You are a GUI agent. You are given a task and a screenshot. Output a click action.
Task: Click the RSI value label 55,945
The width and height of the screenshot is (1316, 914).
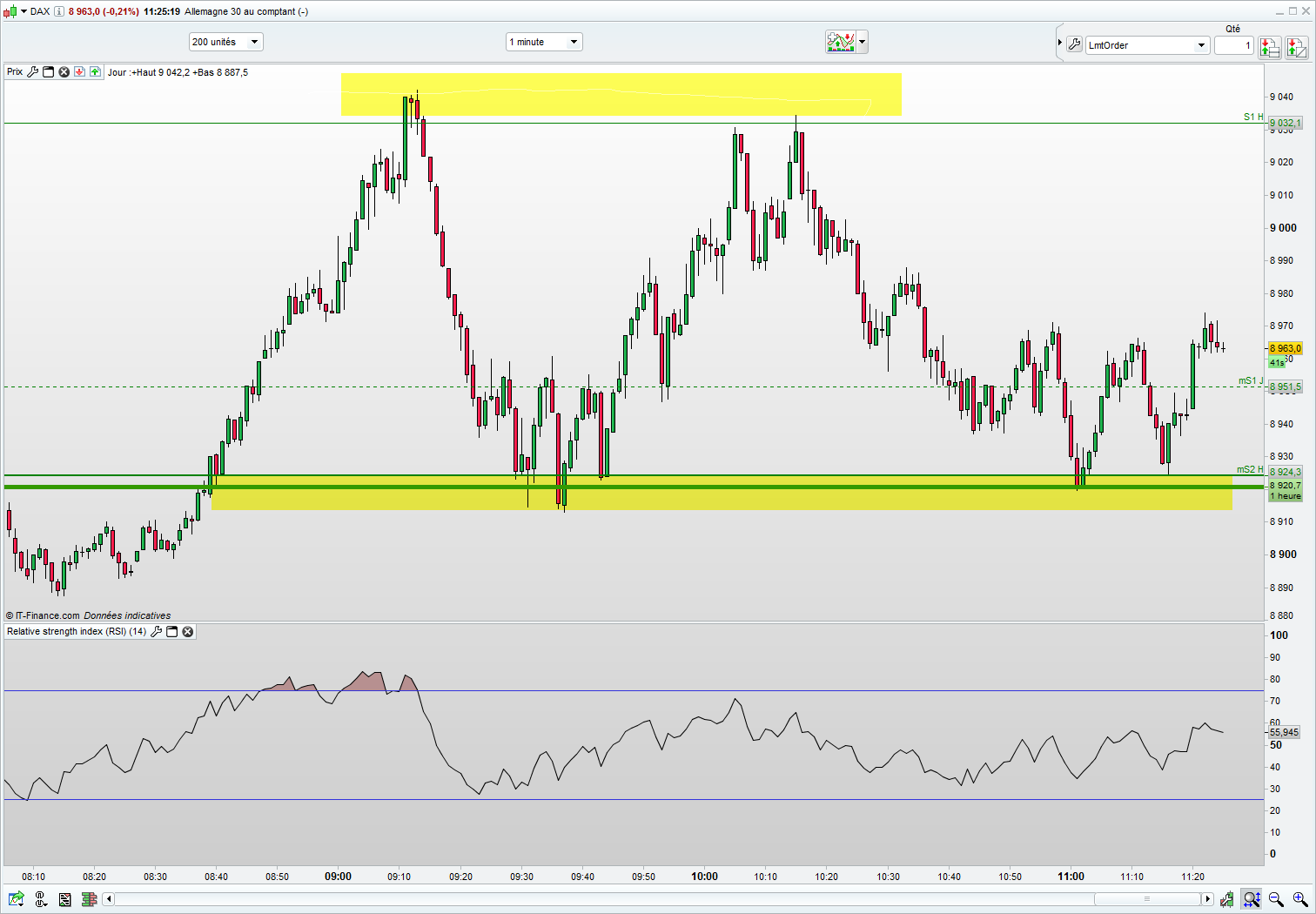[x=1284, y=732]
